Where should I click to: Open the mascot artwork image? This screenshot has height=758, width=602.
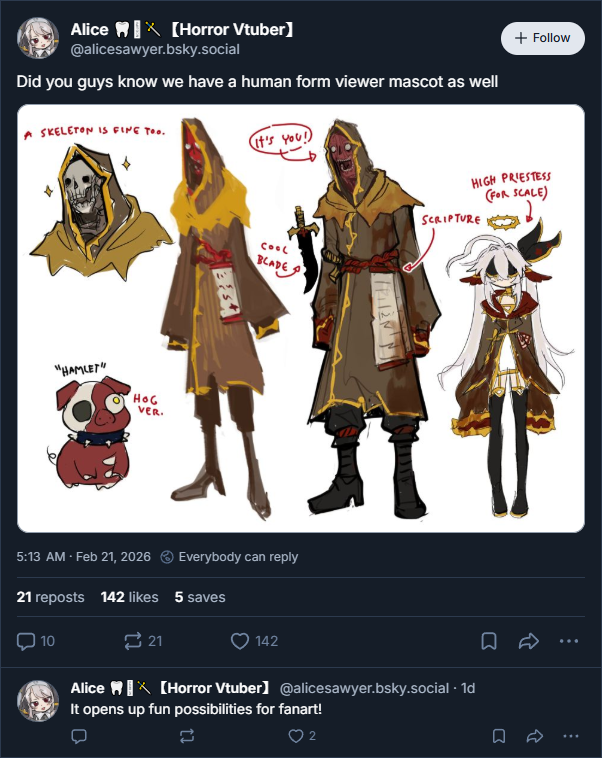coord(301,319)
